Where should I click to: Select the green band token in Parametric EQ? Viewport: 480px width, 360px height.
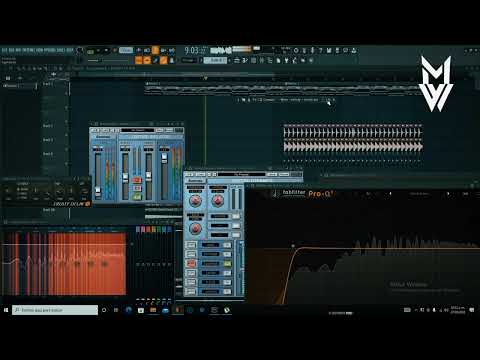[159, 229]
